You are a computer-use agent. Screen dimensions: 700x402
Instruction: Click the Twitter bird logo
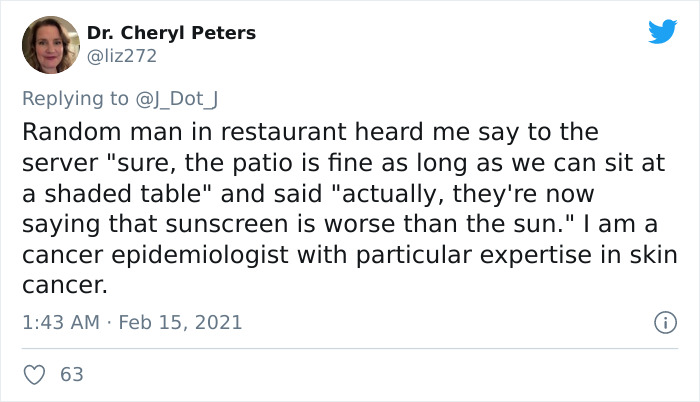click(662, 32)
